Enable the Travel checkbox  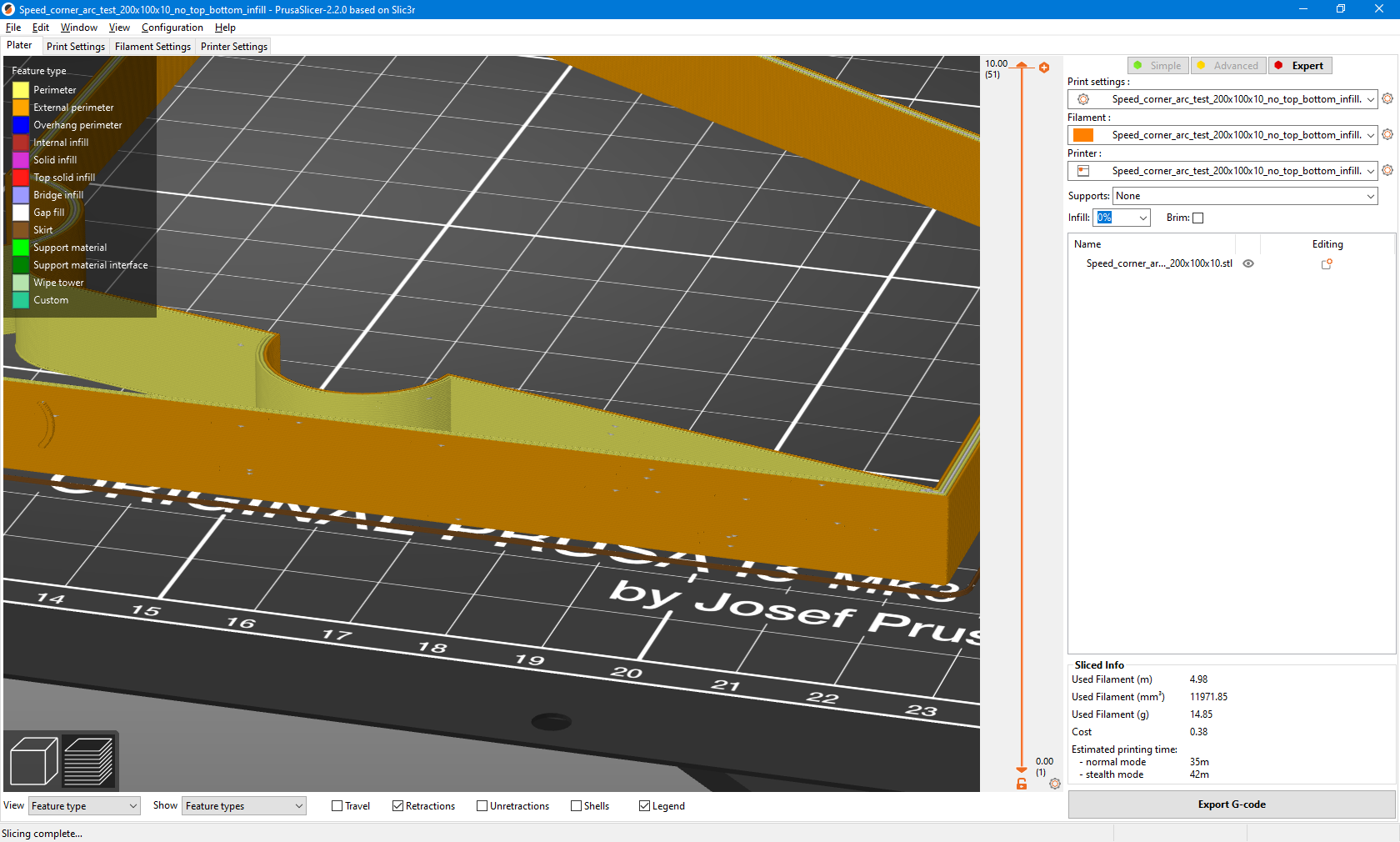click(x=337, y=806)
